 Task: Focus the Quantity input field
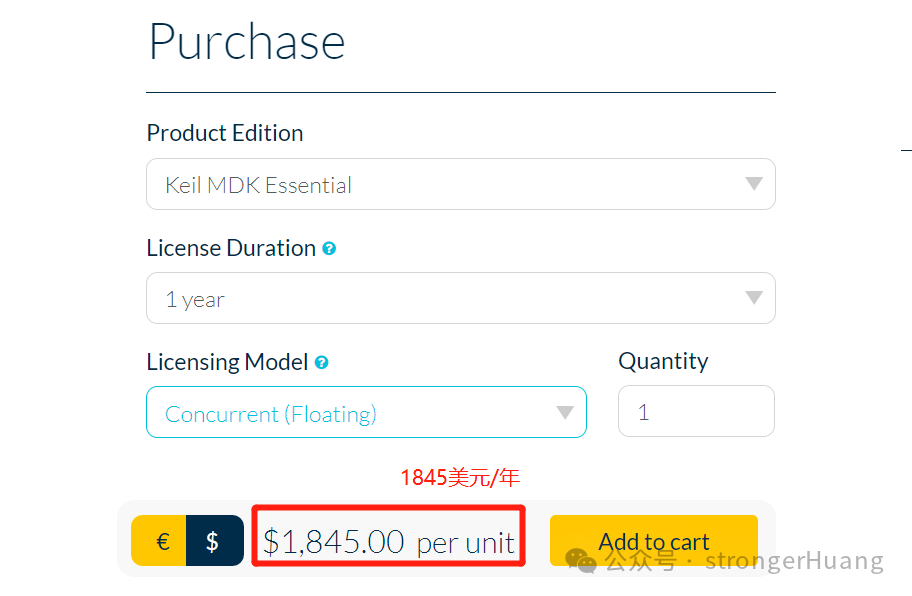click(x=696, y=411)
